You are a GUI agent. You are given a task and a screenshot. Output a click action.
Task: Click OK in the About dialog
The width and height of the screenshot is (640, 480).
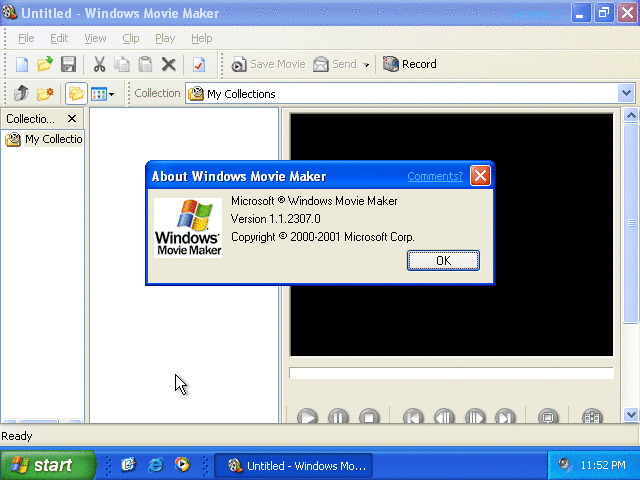coord(443,260)
